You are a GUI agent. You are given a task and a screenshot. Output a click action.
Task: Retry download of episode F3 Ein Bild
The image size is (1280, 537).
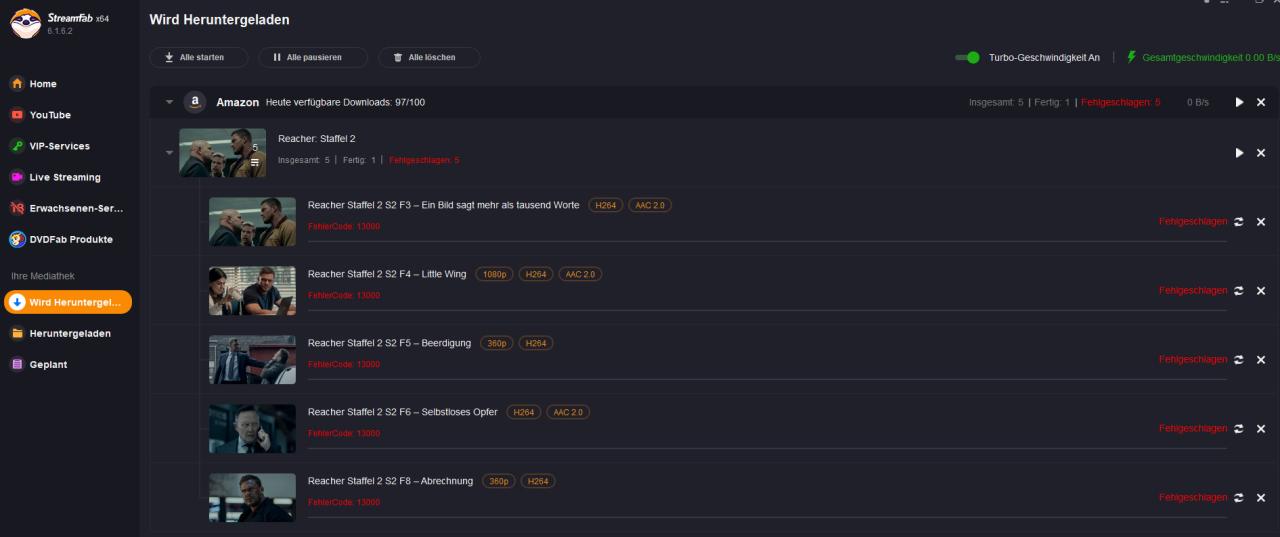(1240, 221)
